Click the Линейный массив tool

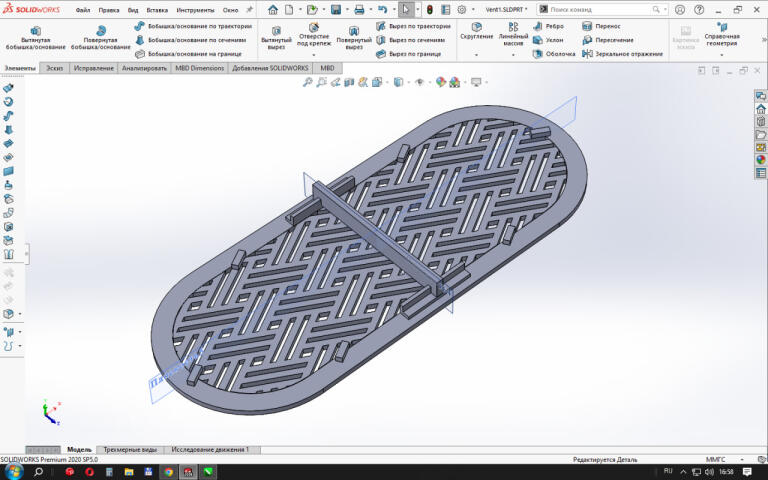(513, 34)
